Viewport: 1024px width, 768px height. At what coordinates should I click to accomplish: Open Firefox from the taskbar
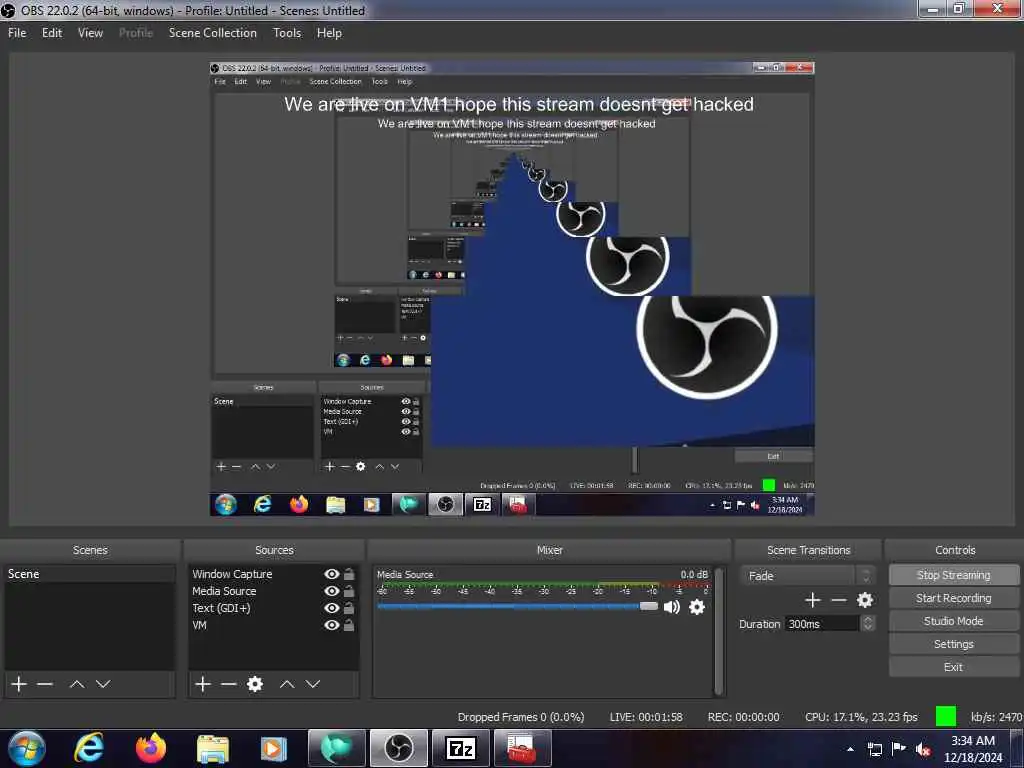coord(151,748)
